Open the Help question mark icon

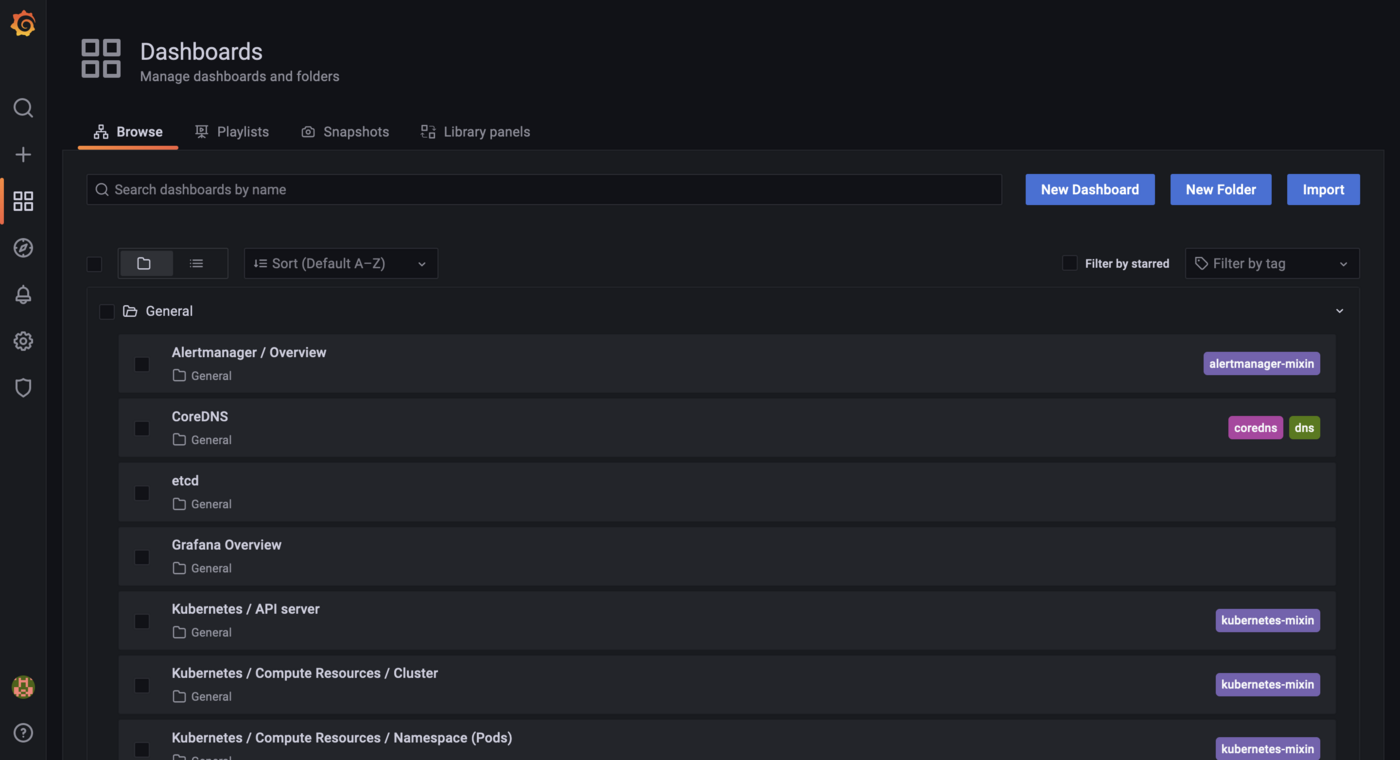(x=23, y=732)
